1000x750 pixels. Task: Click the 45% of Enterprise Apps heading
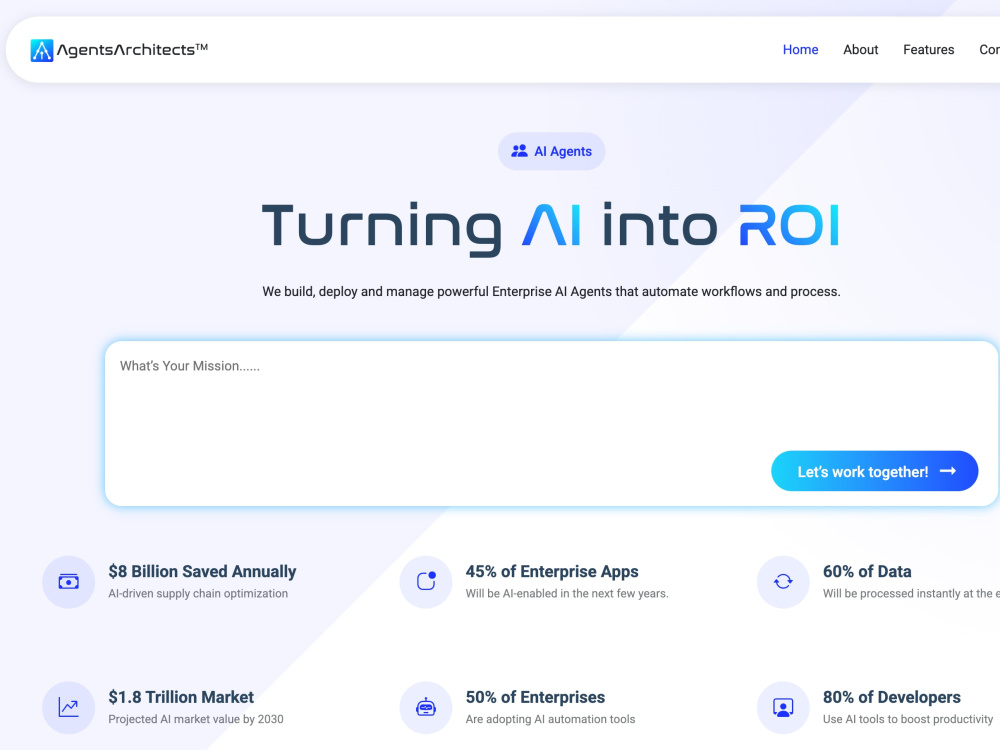[552, 571]
